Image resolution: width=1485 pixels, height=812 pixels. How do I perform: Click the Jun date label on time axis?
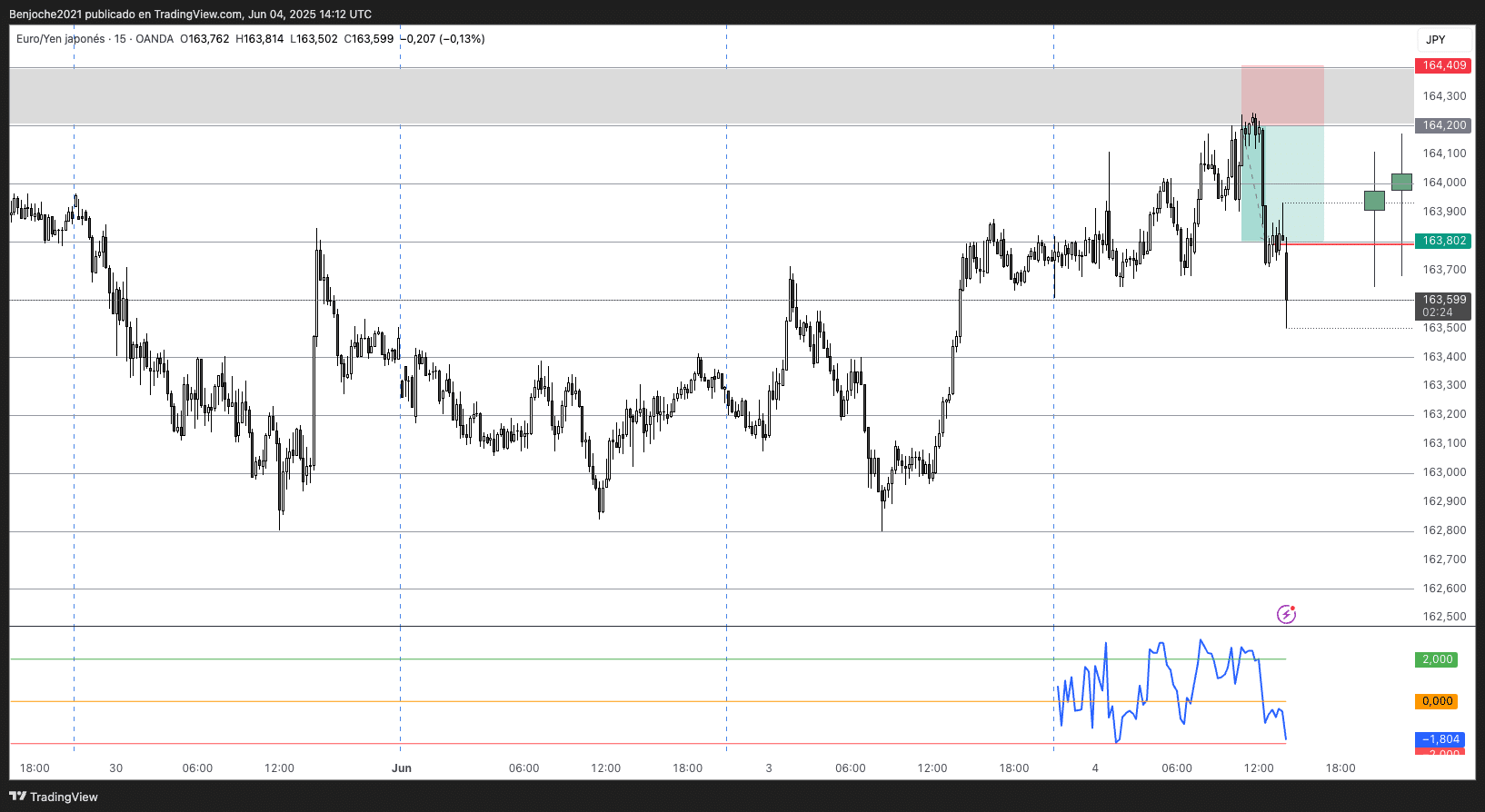[401, 768]
